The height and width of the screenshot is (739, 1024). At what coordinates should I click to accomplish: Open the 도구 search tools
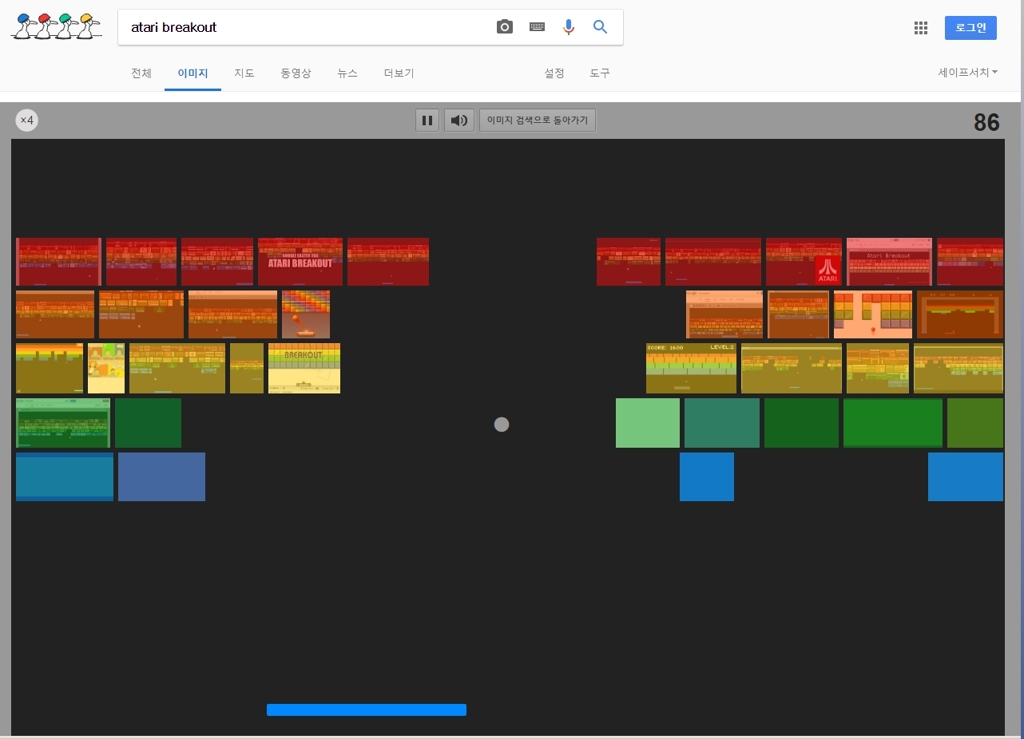point(599,73)
